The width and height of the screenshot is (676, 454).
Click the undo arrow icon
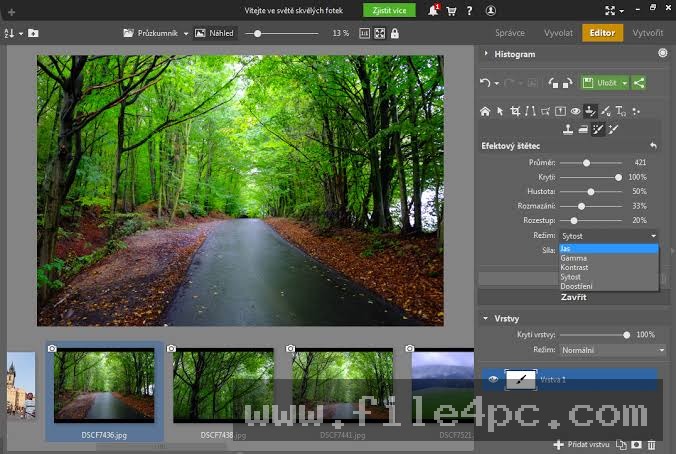coord(485,82)
